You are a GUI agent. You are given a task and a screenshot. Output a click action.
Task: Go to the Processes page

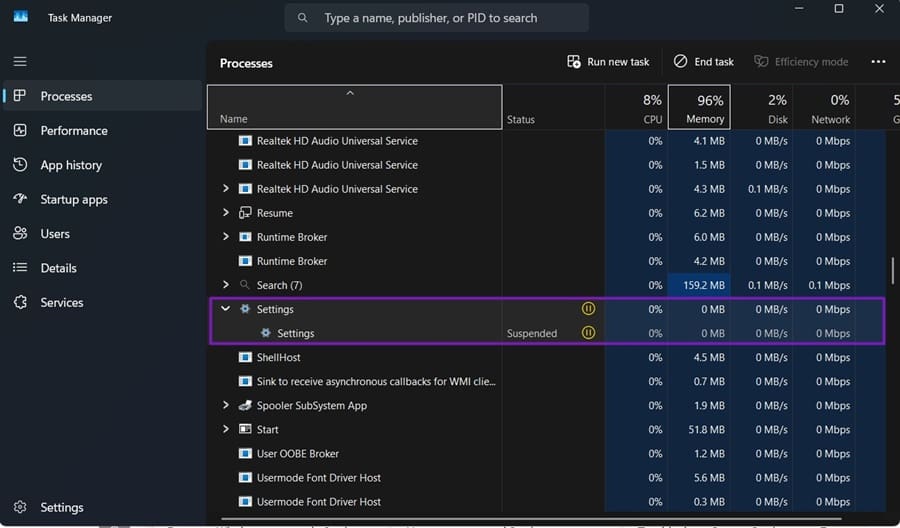coord(103,96)
